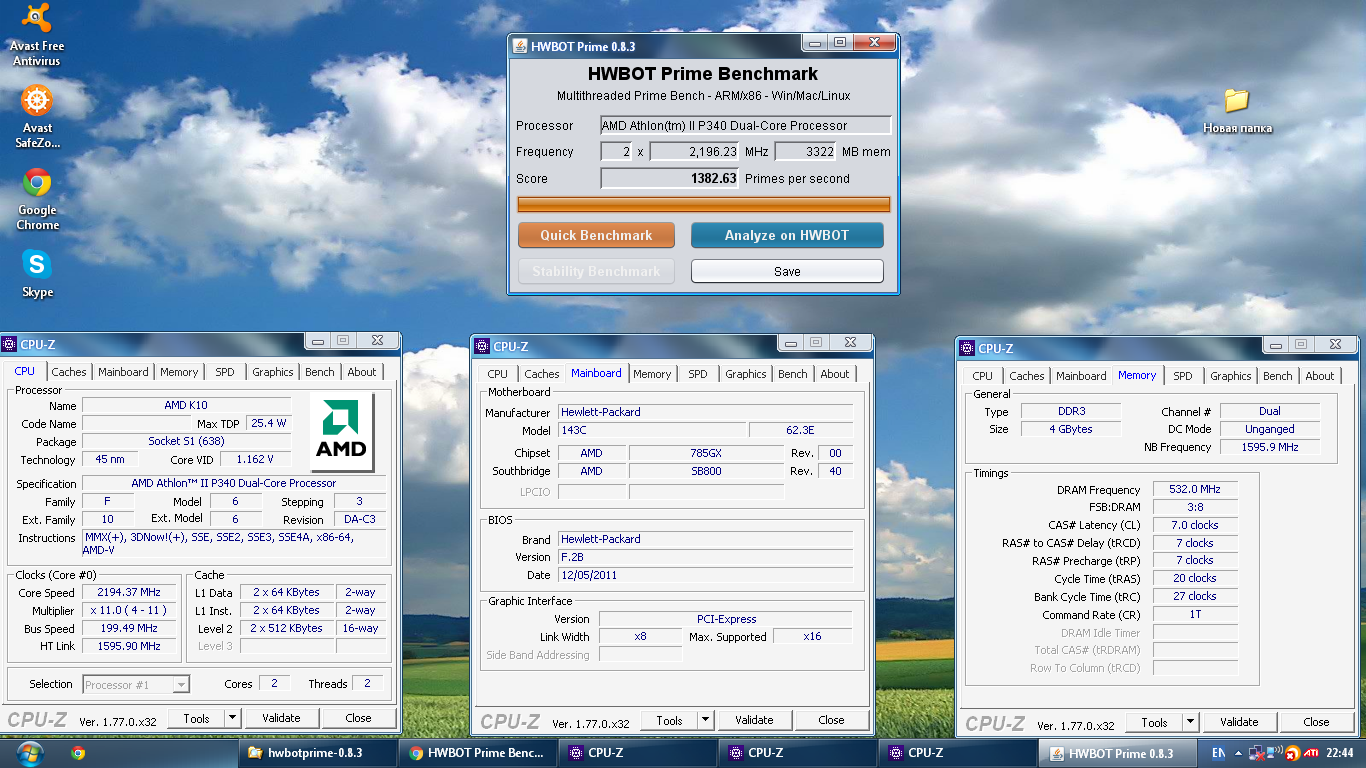Image resolution: width=1366 pixels, height=768 pixels.
Task: Open Avast Free Antivirus desktop icon
Action: pos(37,36)
